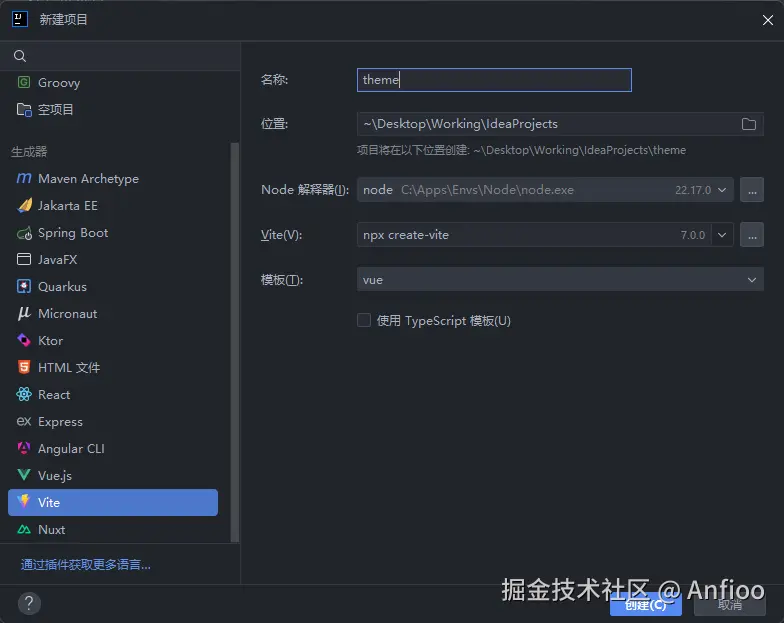The image size is (784, 623).
Task: Select the Ktor list item text
Action: (50, 340)
